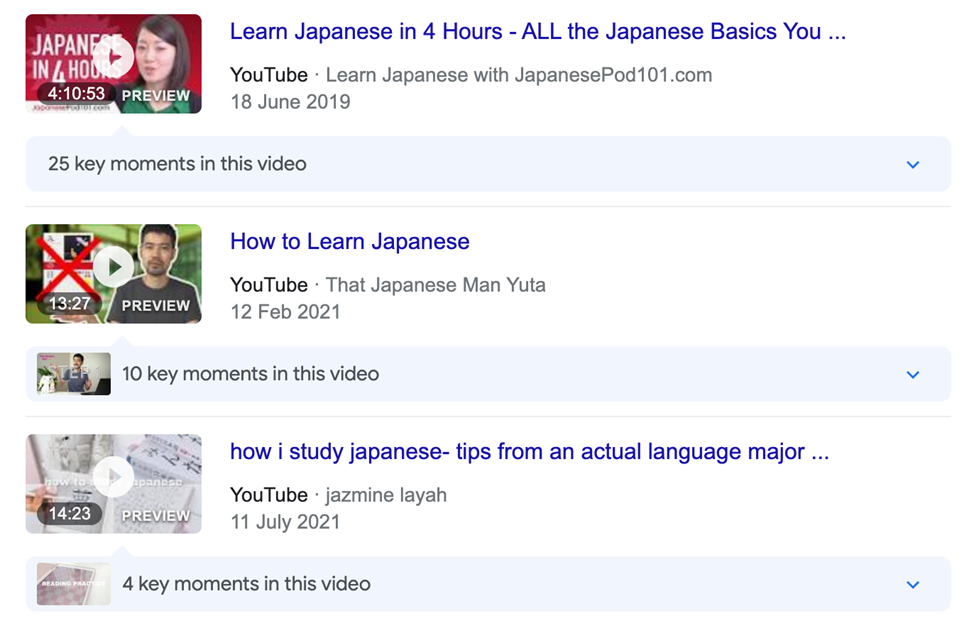Click '25 key moments in this video' text
This screenshot has width=974, height=623.
(177, 164)
